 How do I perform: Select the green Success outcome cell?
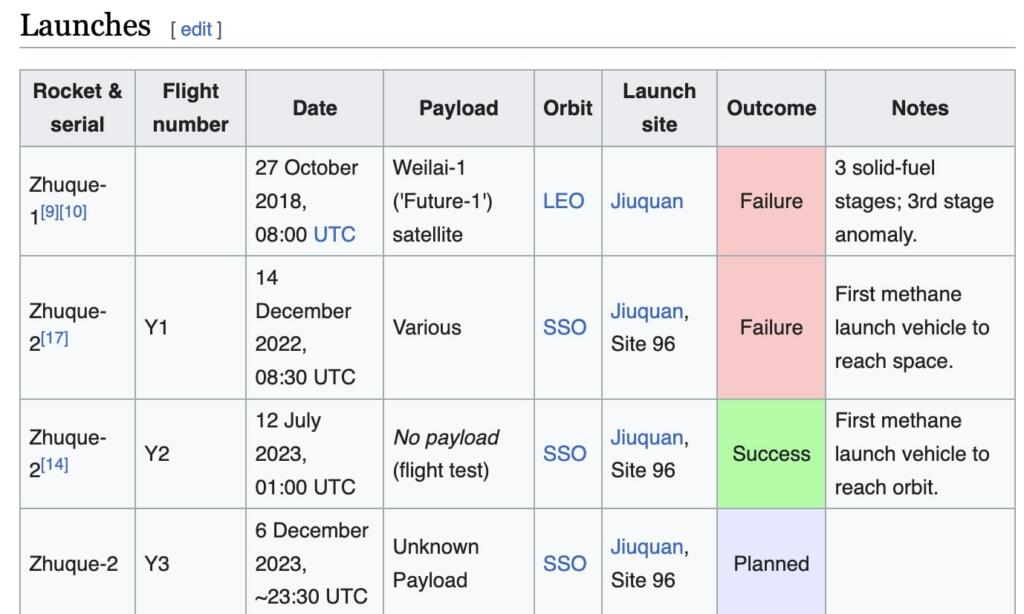tap(771, 454)
